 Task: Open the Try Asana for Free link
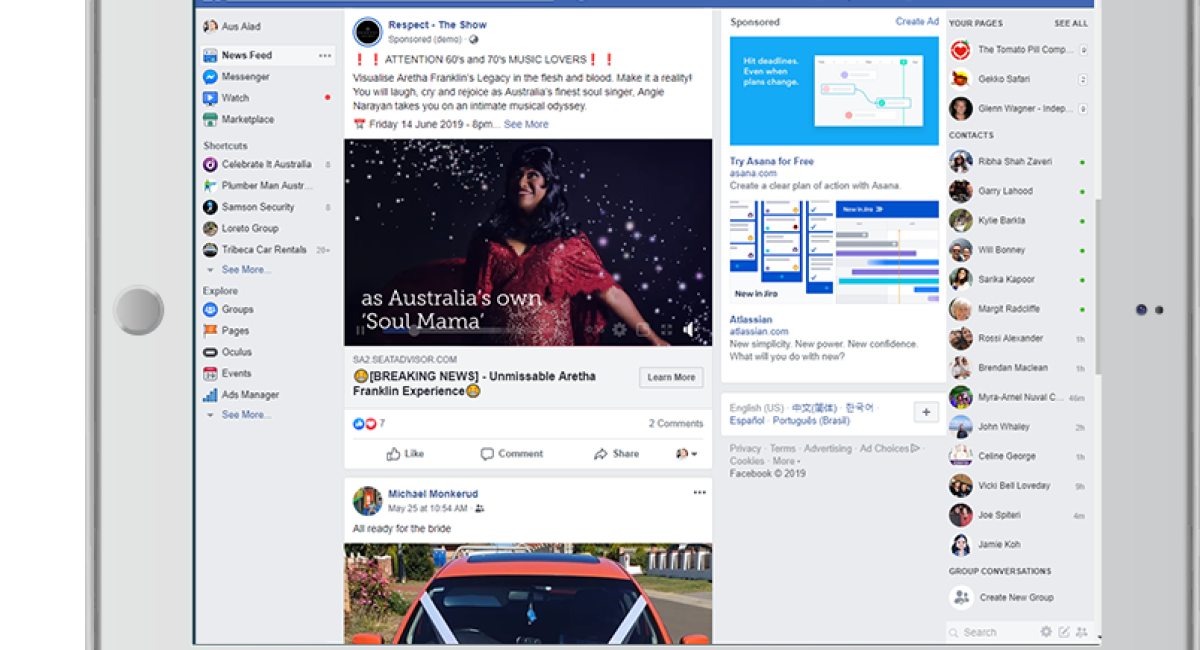(772, 161)
